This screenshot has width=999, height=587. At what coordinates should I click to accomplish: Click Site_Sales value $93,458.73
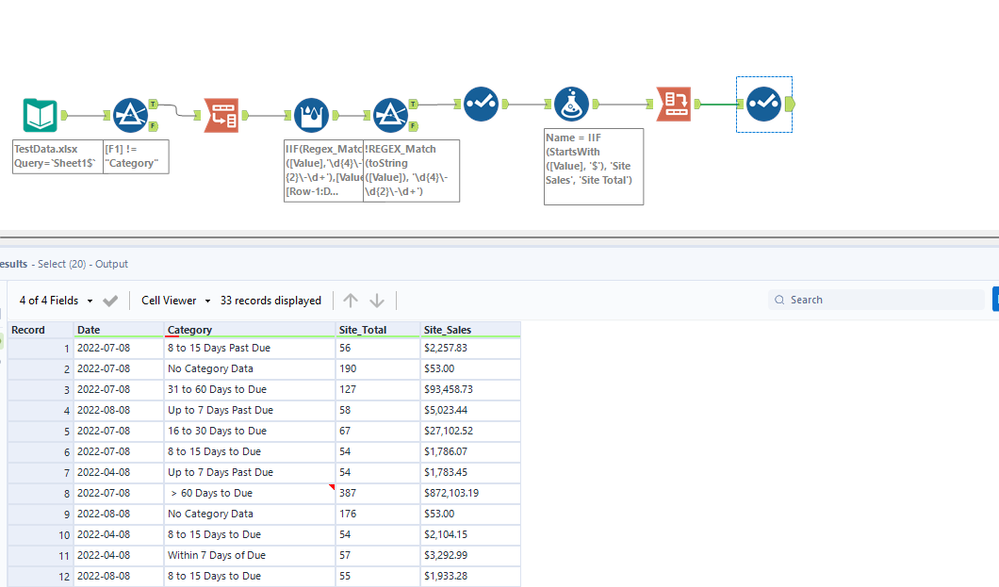[470, 389]
